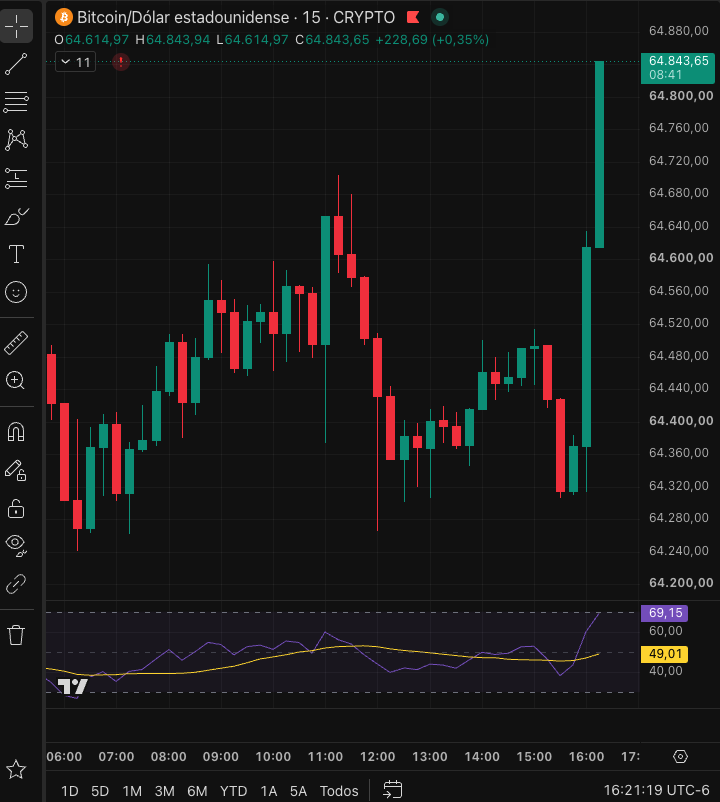Activate the zoom in tool
The image size is (720, 802).
point(15,381)
